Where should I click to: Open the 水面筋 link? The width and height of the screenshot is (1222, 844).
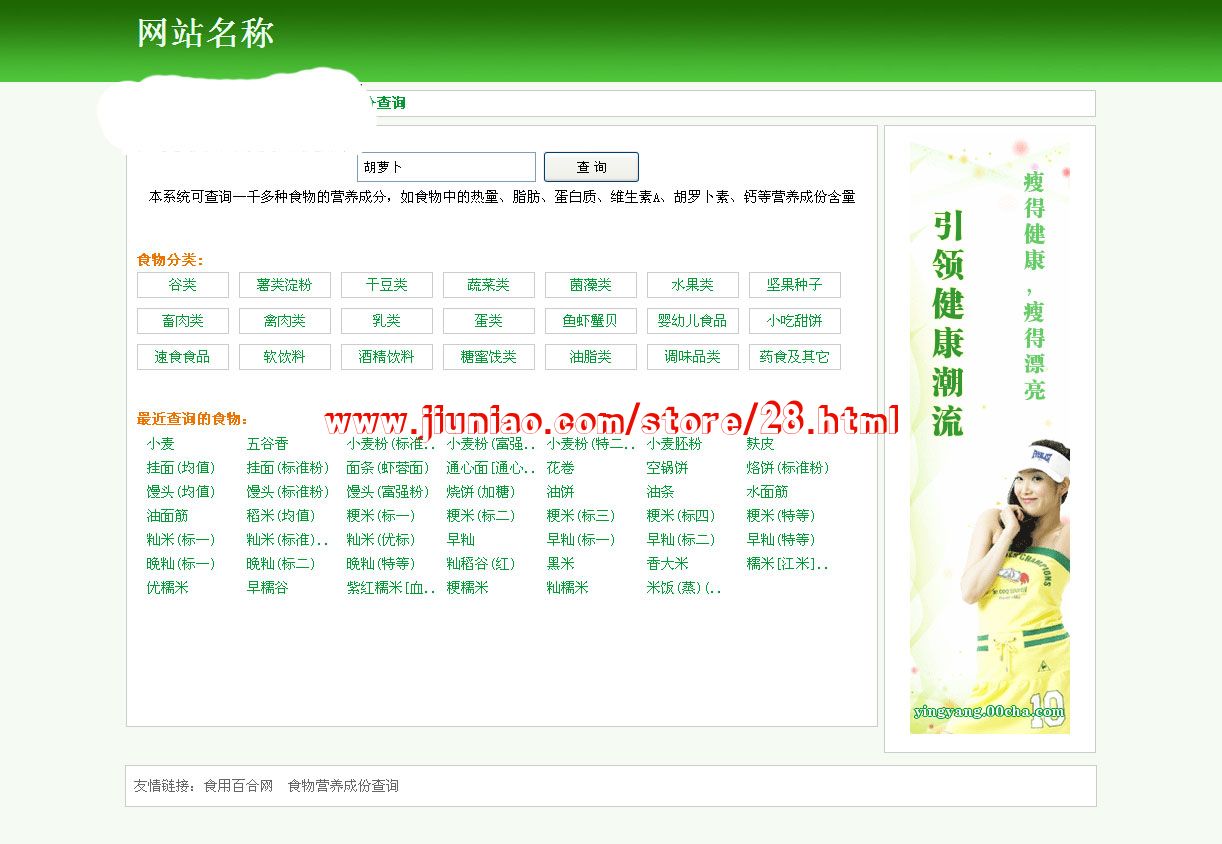768,492
